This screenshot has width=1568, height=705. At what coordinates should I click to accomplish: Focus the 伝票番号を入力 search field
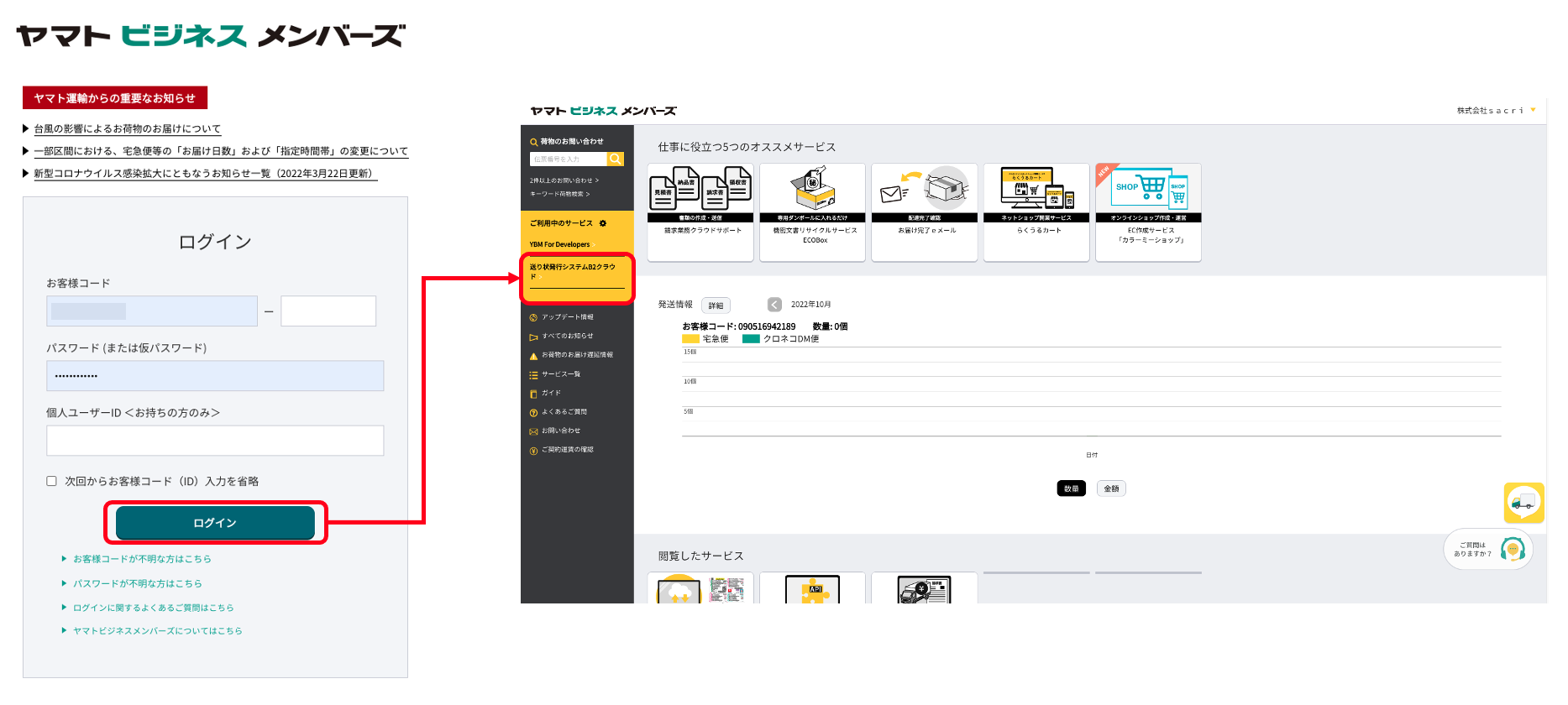tap(569, 159)
